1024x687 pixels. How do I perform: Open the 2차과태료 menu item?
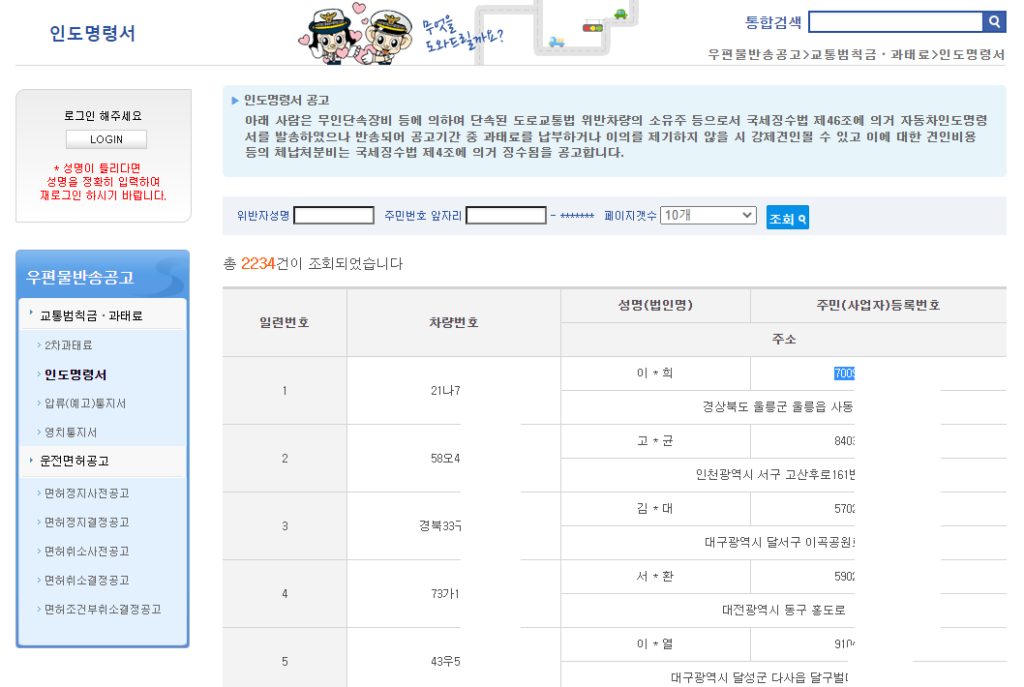[x=68, y=345]
